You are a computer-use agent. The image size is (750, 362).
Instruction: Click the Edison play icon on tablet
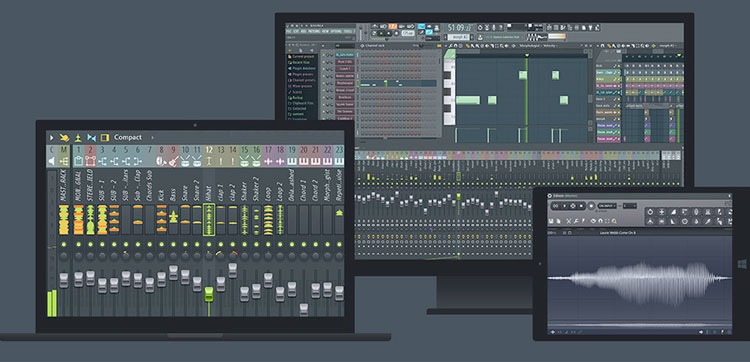pos(564,206)
